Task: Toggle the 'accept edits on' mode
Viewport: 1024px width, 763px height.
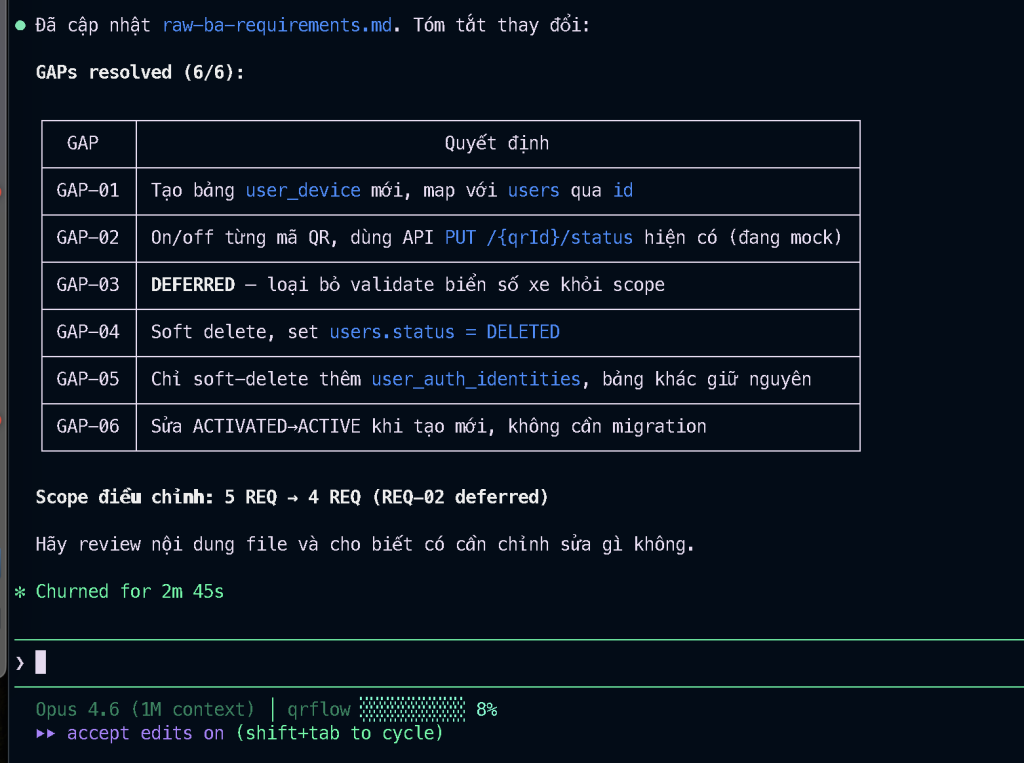Action: click(146, 734)
